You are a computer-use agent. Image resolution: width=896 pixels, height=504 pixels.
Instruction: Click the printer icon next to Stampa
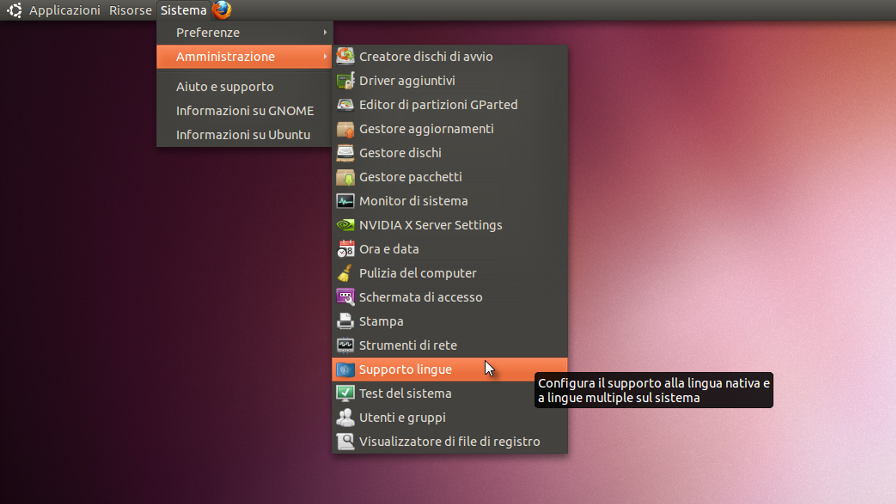(345, 321)
